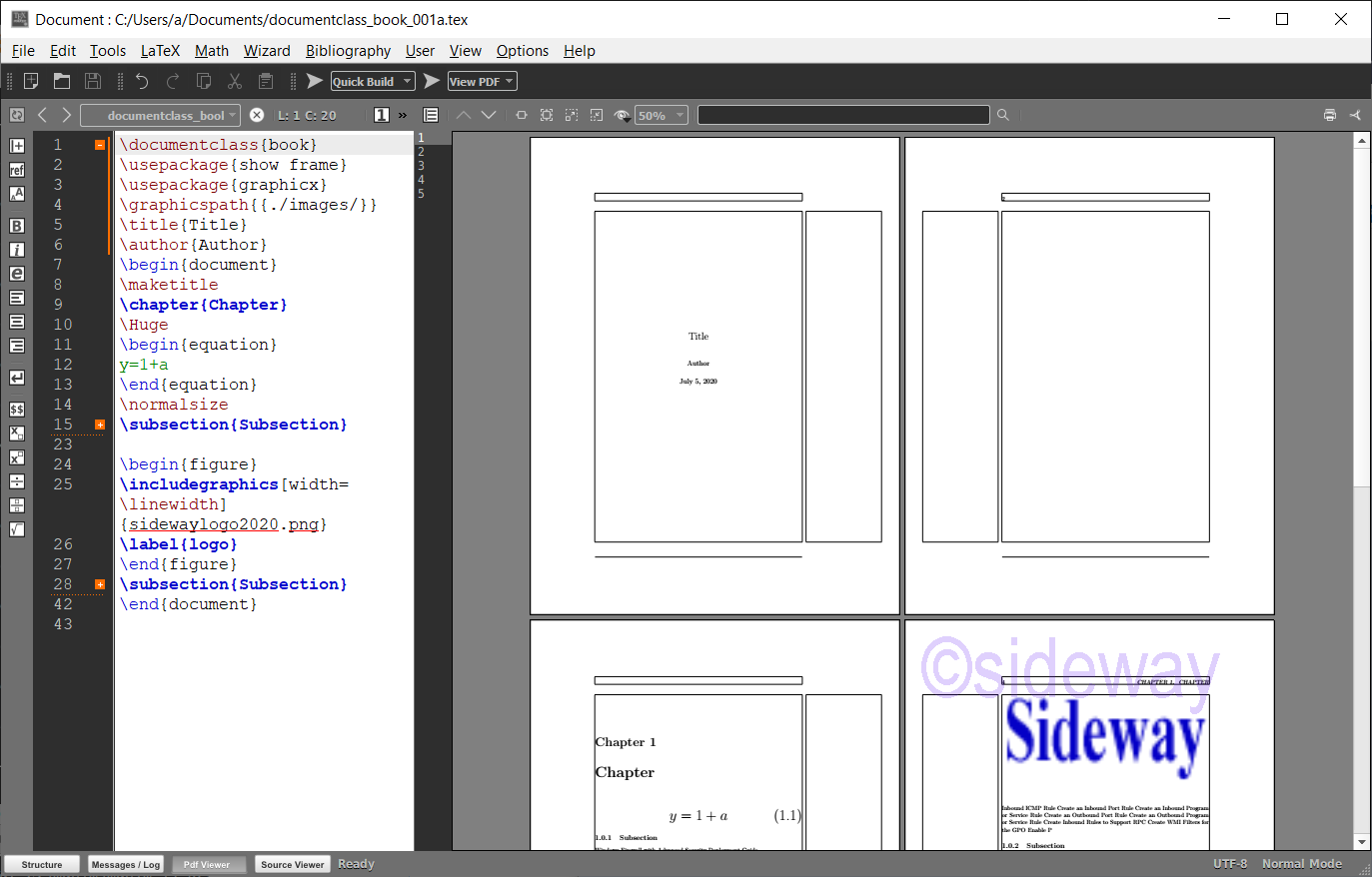This screenshot has width=1372, height=877.
Task: Toggle the continuous page view icon
Action: point(431,115)
